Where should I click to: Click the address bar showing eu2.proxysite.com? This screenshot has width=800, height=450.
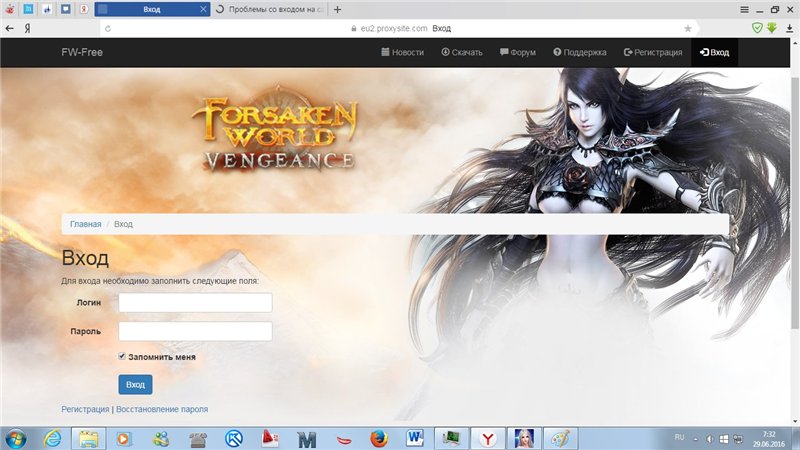[401, 29]
